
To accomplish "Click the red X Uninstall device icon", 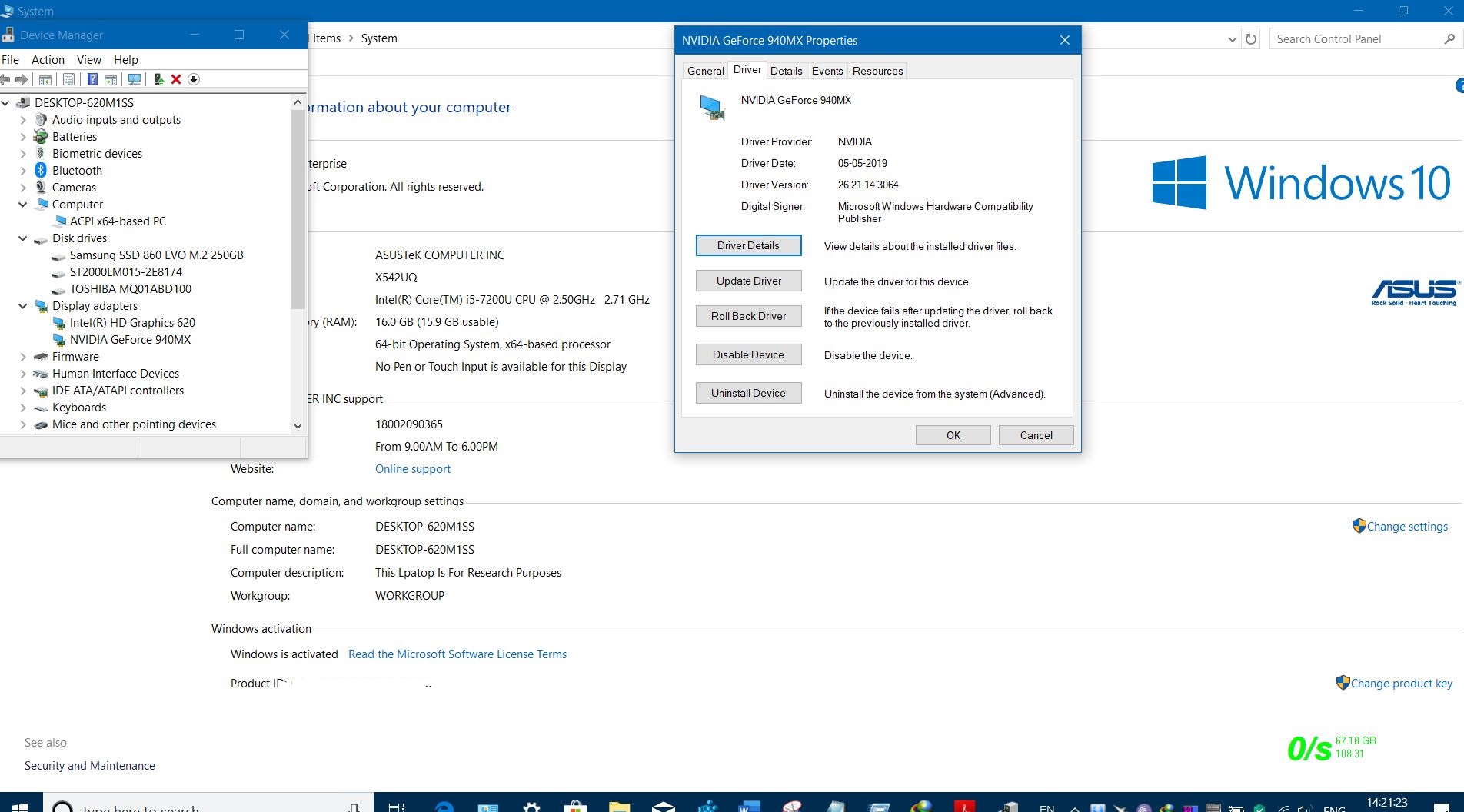I will click(x=176, y=79).
